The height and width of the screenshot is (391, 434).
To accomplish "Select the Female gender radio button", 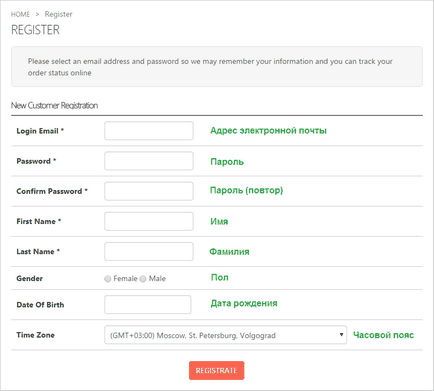I will click(107, 279).
